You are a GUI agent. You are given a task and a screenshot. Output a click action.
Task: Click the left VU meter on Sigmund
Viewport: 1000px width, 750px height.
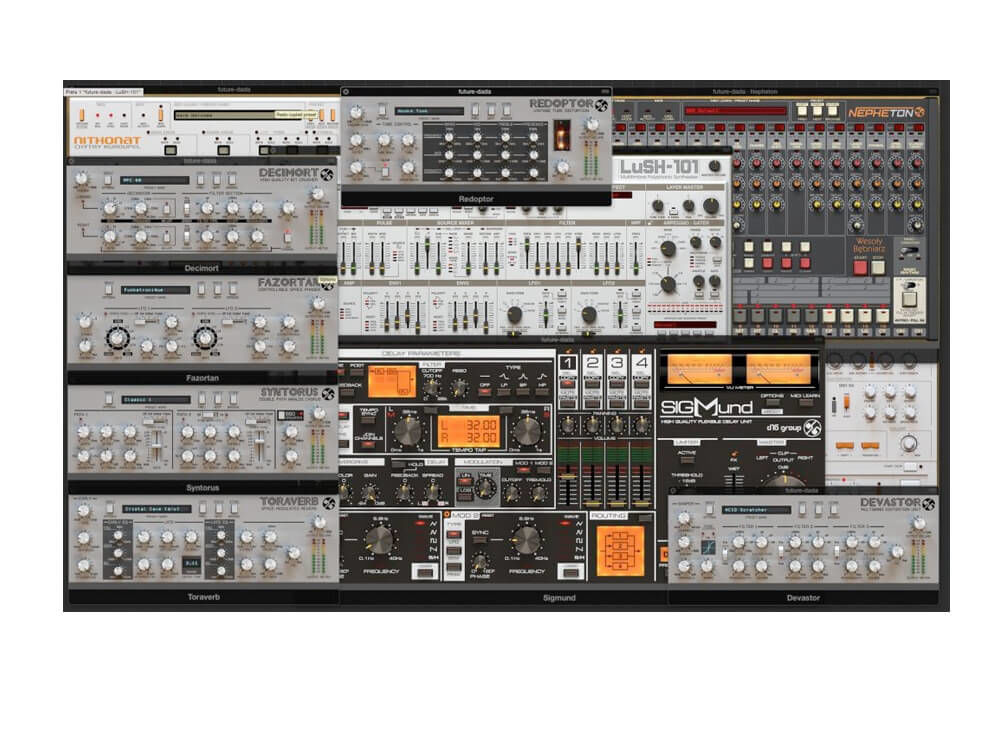pyautogui.click(x=700, y=370)
